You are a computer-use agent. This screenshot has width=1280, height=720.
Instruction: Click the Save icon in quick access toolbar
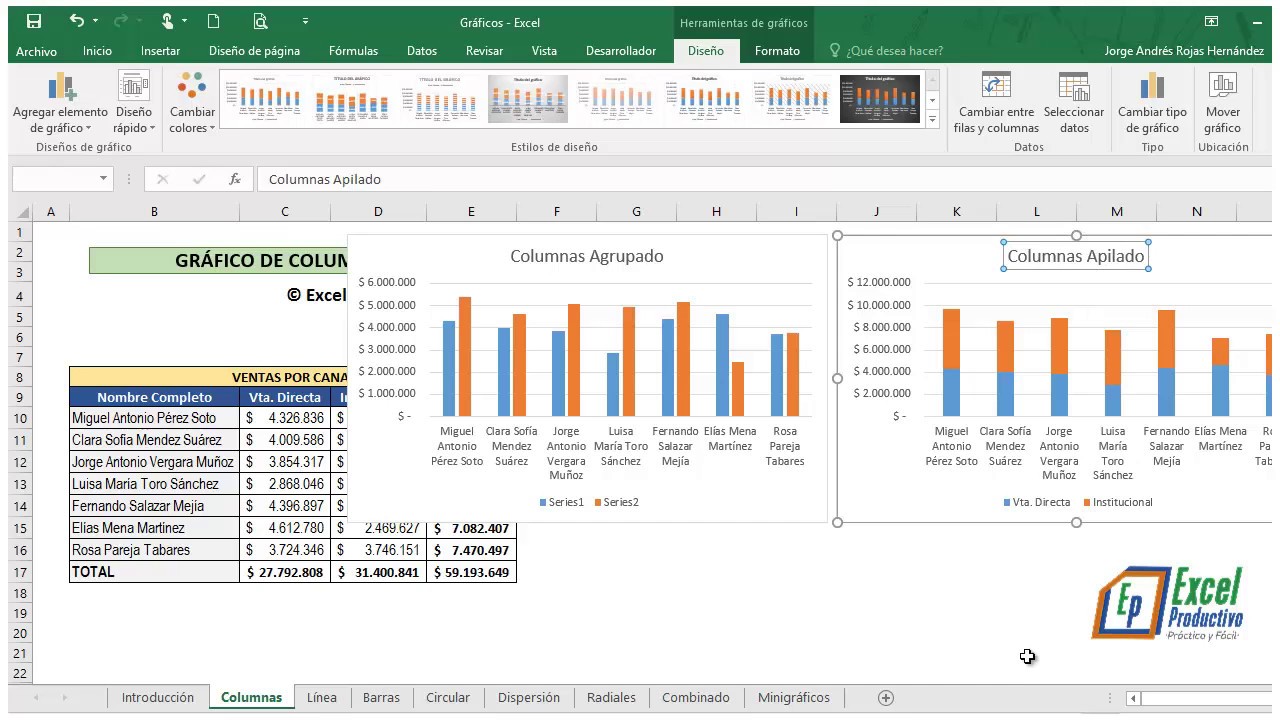pyautogui.click(x=34, y=21)
